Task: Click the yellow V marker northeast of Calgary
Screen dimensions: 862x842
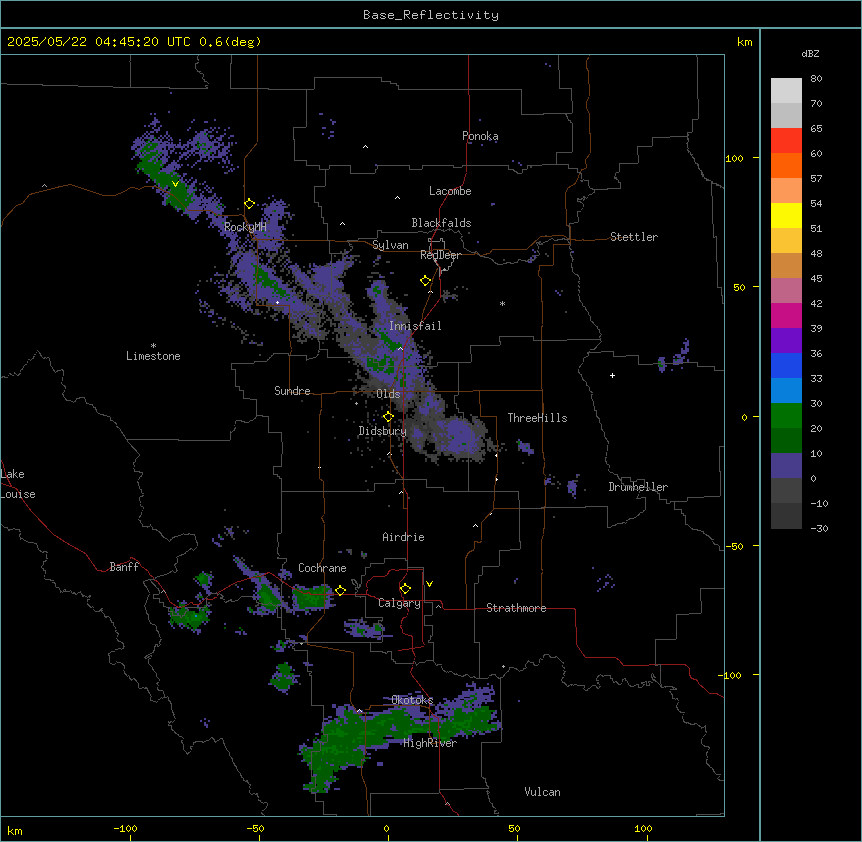Action: tap(429, 584)
